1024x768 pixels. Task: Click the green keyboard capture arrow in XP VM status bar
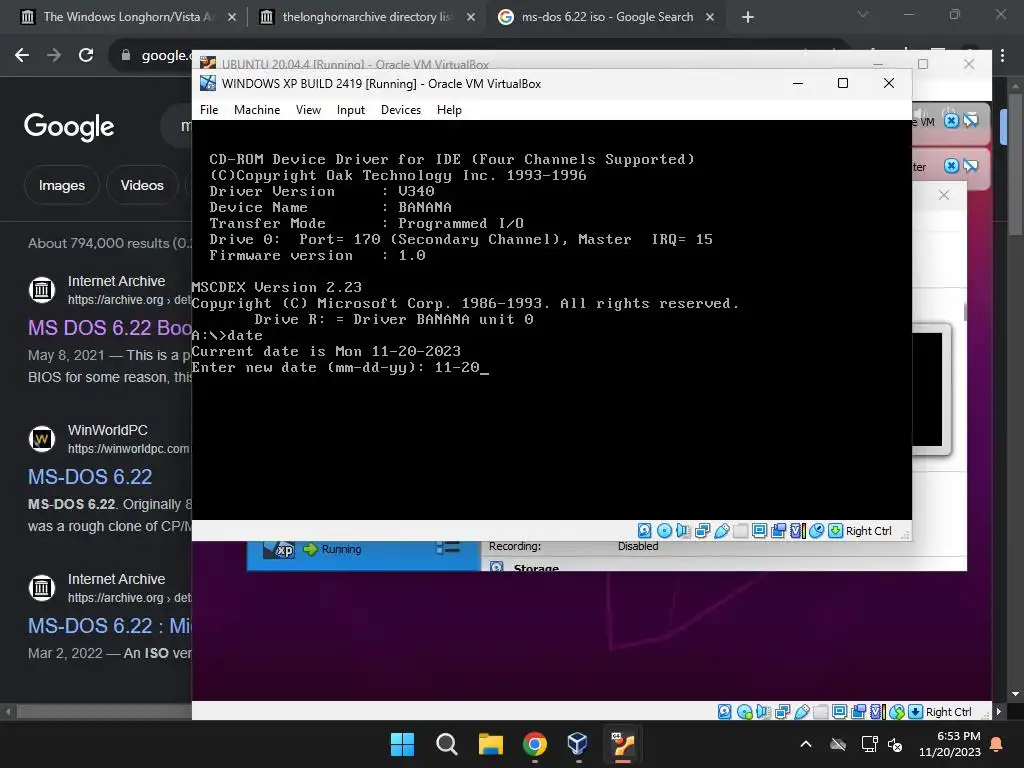click(x=835, y=531)
